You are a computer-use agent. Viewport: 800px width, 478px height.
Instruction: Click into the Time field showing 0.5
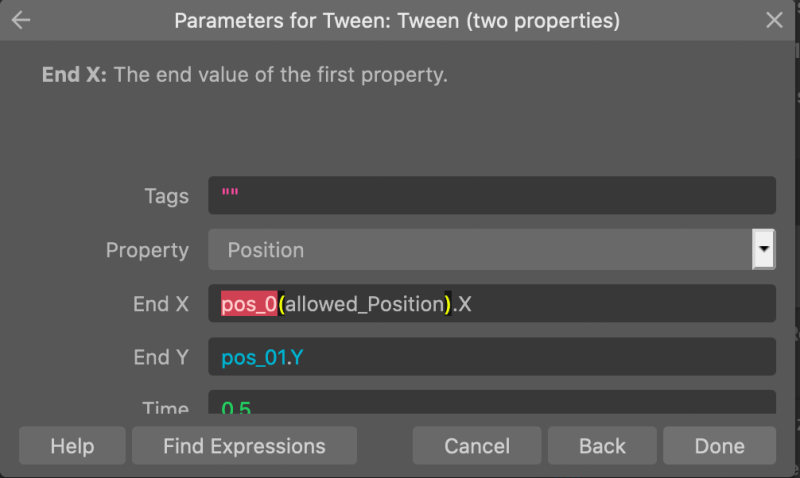492,402
